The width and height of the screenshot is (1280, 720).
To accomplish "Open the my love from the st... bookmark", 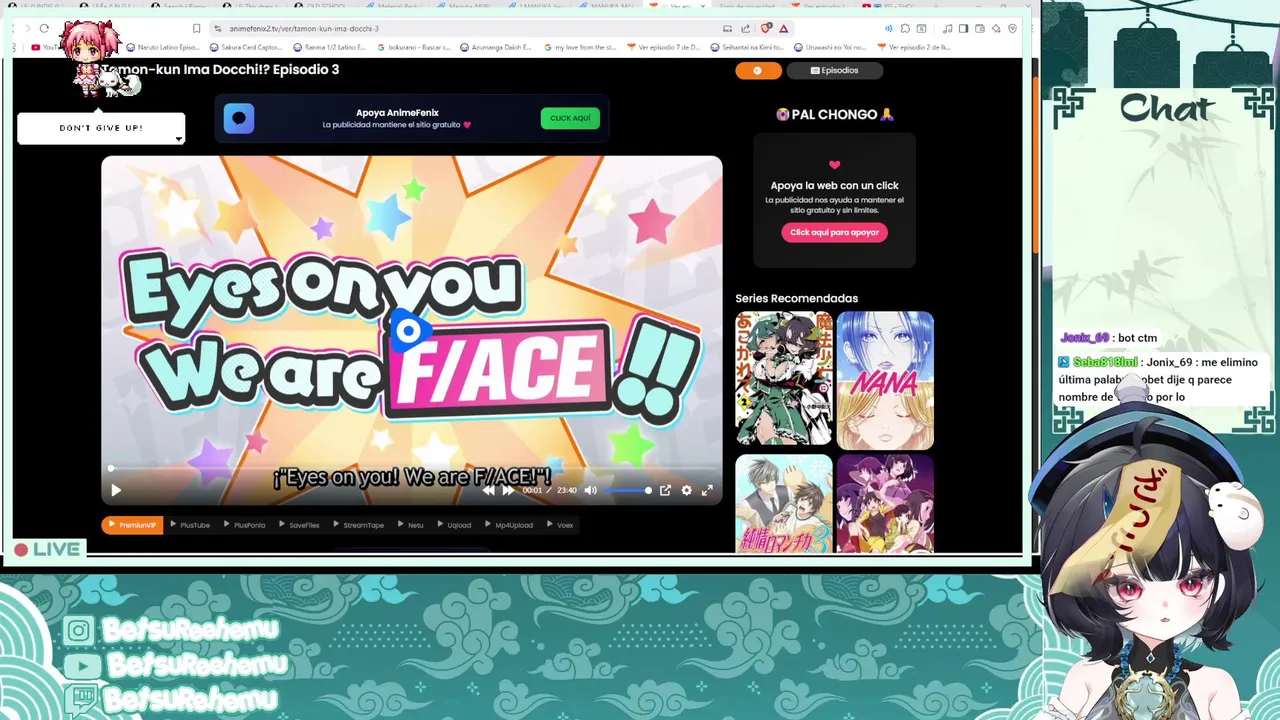I will point(580,47).
